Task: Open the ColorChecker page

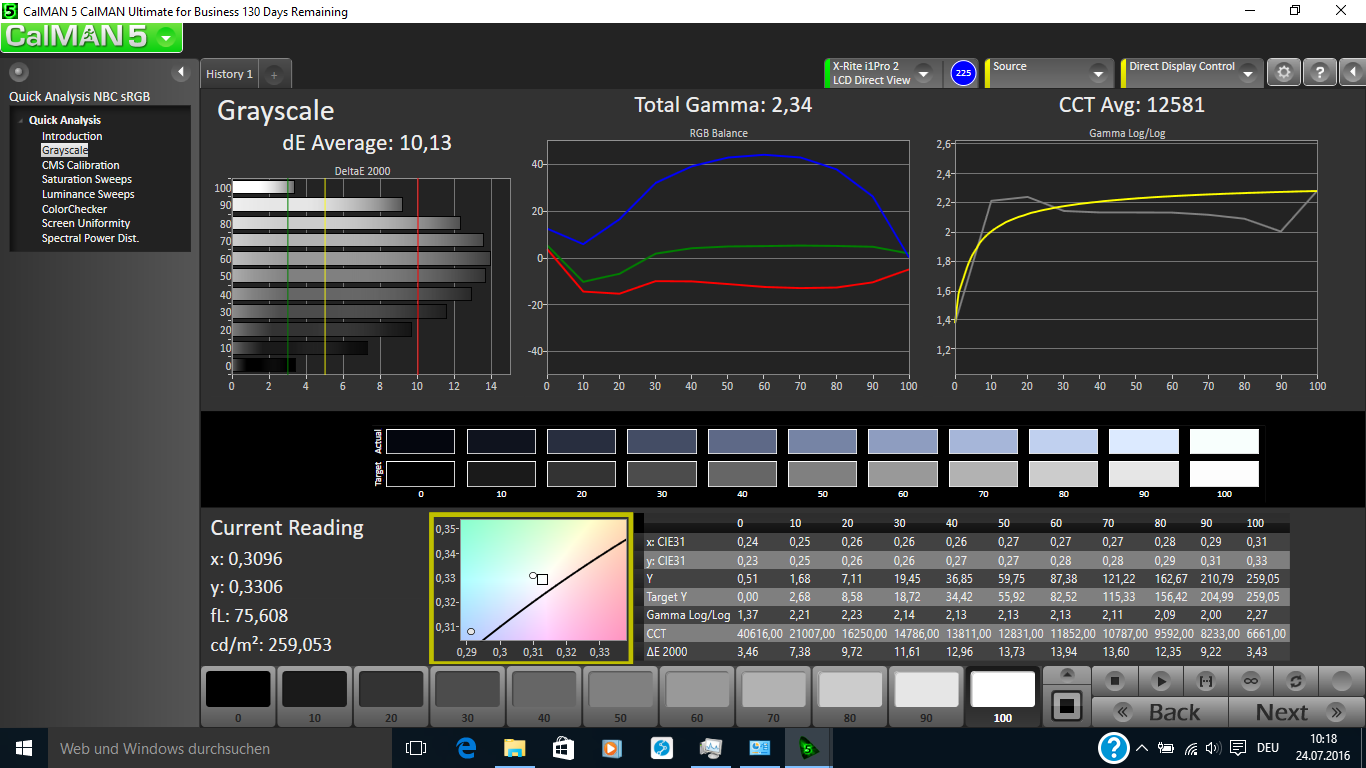Action: (x=74, y=209)
